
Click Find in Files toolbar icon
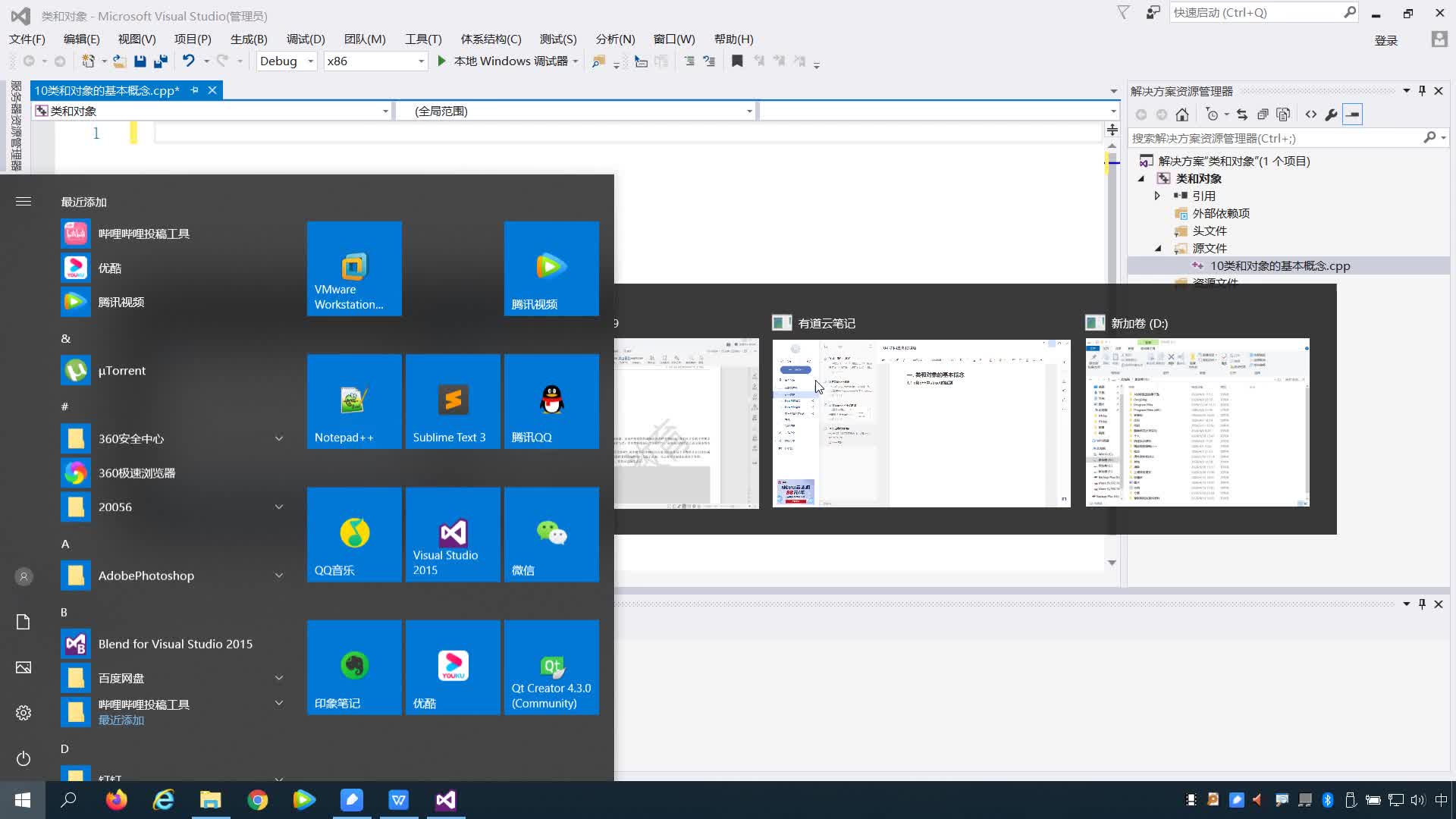[598, 61]
